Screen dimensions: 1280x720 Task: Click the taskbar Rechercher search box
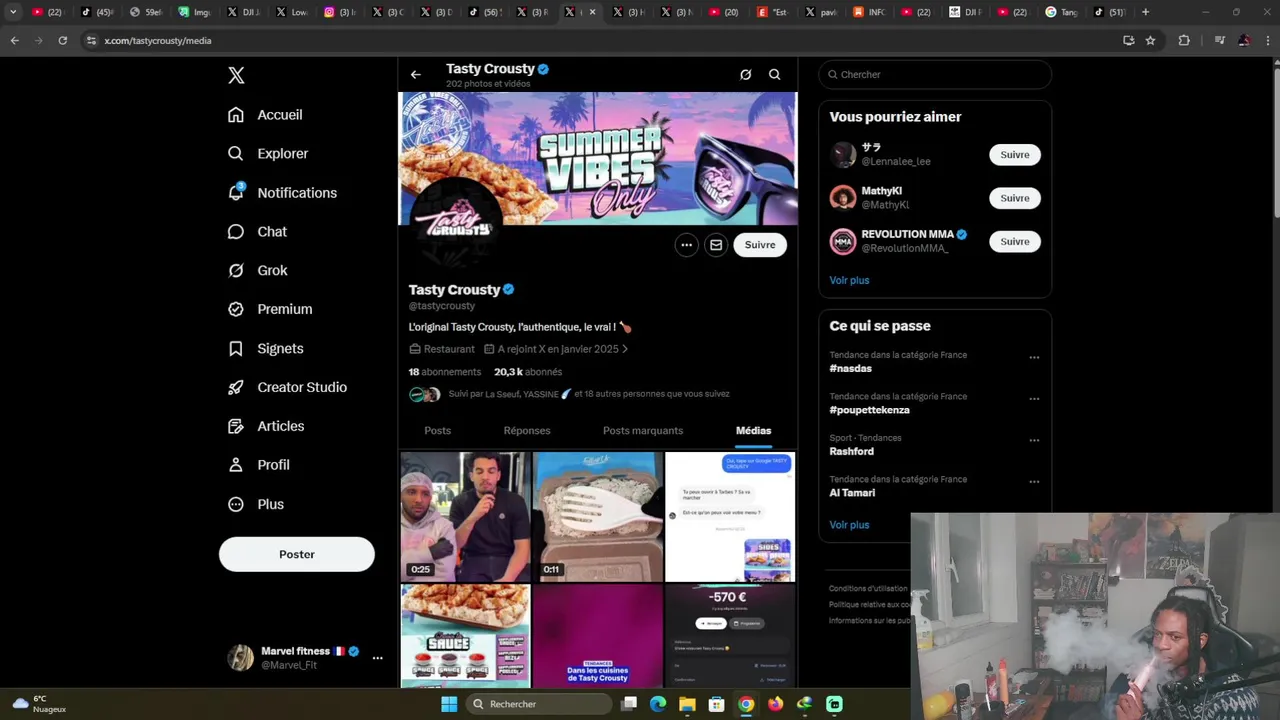tap(540, 704)
